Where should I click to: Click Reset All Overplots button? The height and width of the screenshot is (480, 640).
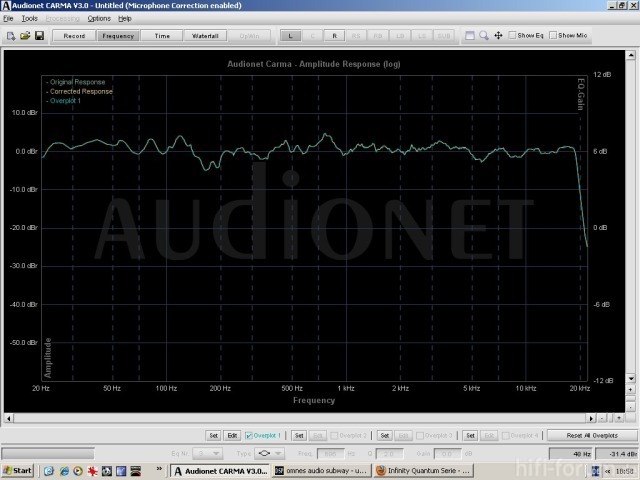[x=592, y=436]
